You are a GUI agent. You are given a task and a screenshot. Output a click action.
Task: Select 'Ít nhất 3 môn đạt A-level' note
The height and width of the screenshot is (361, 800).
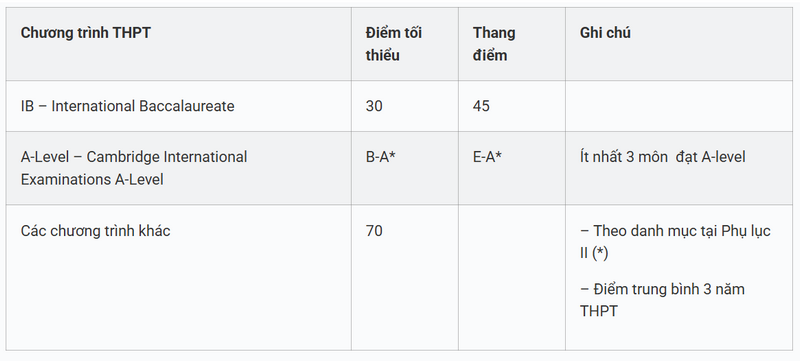(663, 157)
